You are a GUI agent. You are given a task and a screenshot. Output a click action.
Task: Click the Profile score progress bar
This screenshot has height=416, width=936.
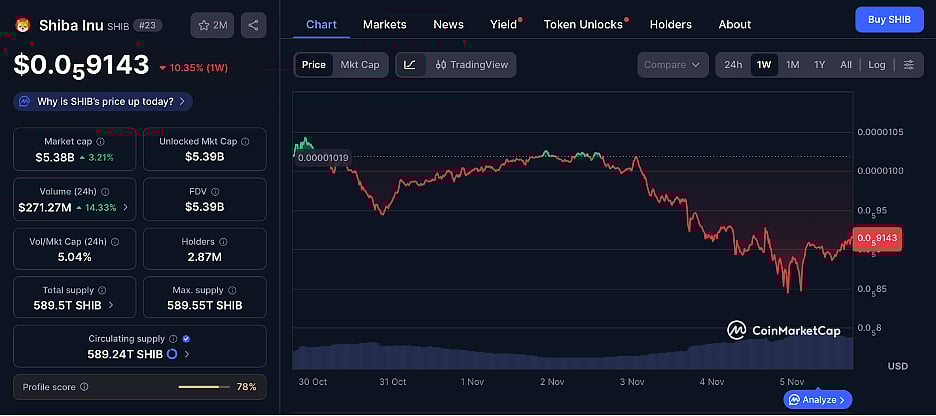tap(204, 387)
